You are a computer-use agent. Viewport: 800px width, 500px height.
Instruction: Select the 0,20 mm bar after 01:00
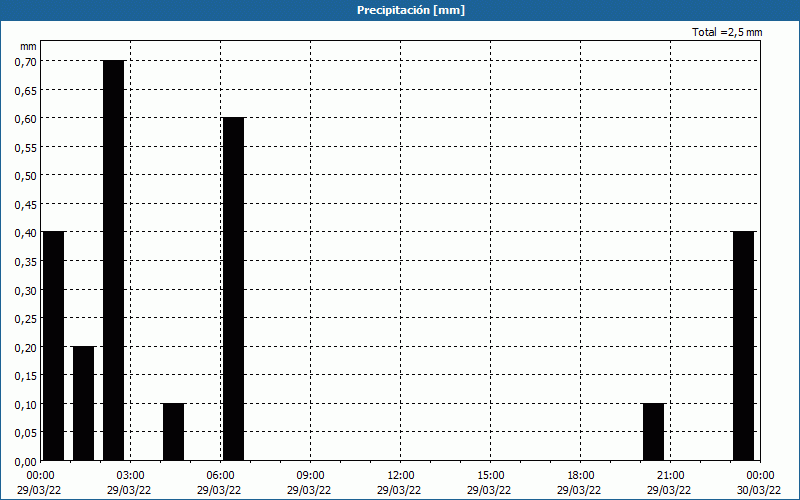pos(84,404)
